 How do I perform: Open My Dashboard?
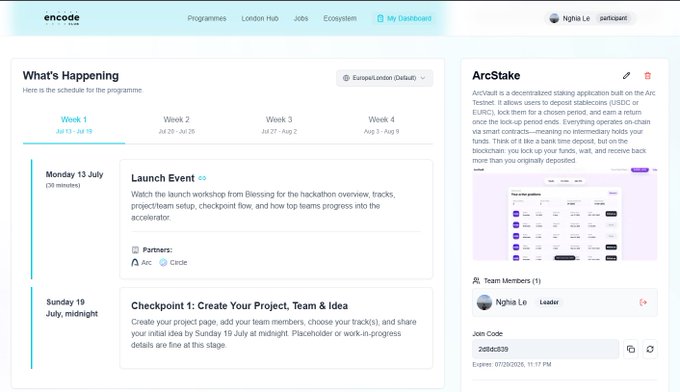point(404,19)
